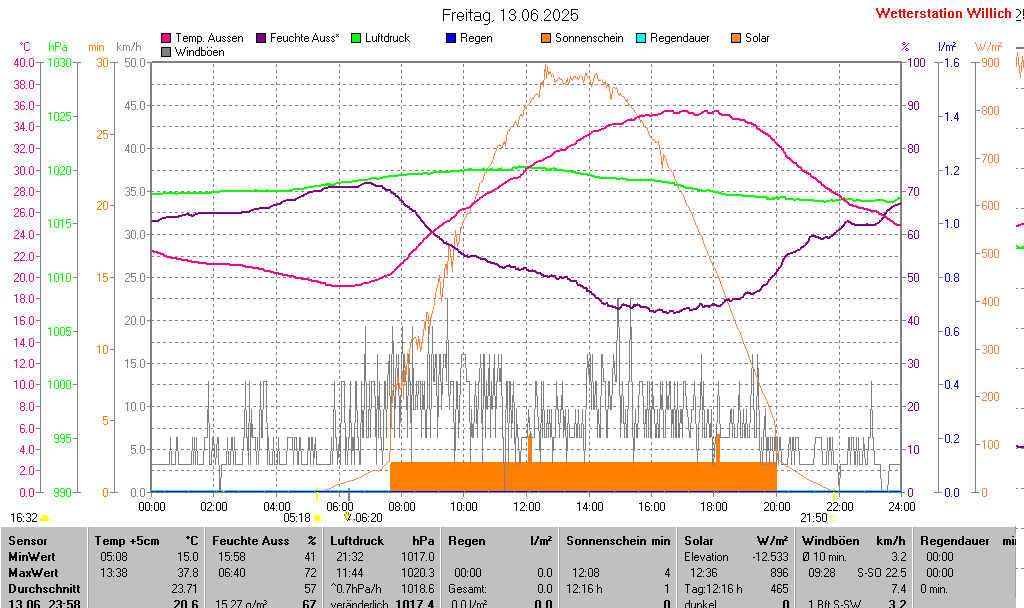Click the gray Windböen legend swatch
Image resolution: width=1024 pixels, height=608 pixels.
pyautogui.click(x=166, y=52)
